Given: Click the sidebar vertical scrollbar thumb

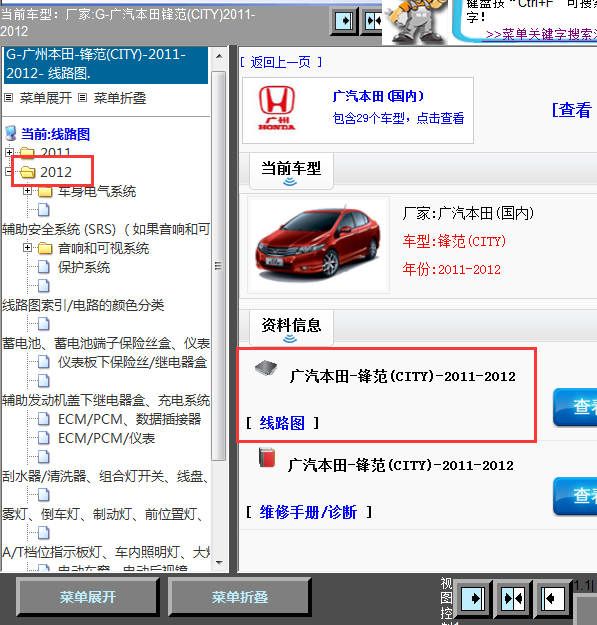Looking at the screenshot, I should (x=218, y=266).
